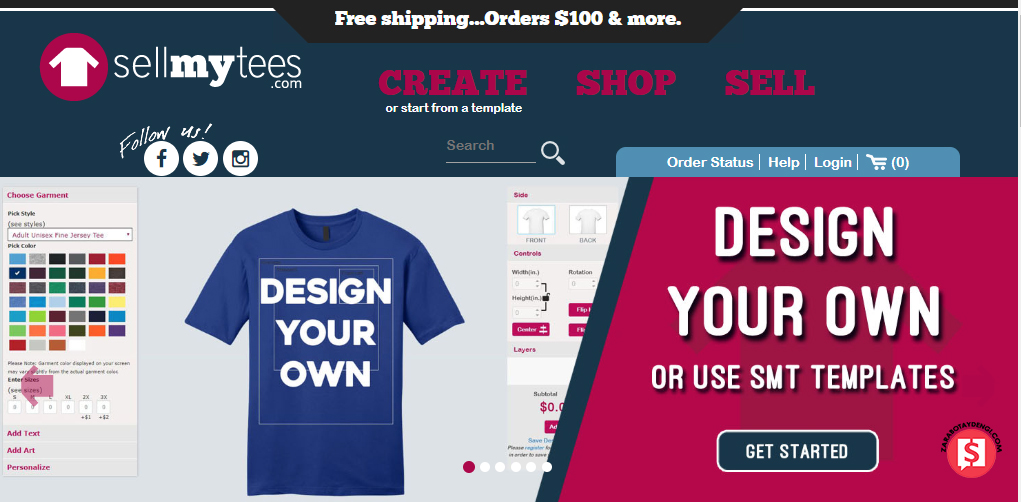
Task: Open the Order Status link
Action: [x=710, y=162]
